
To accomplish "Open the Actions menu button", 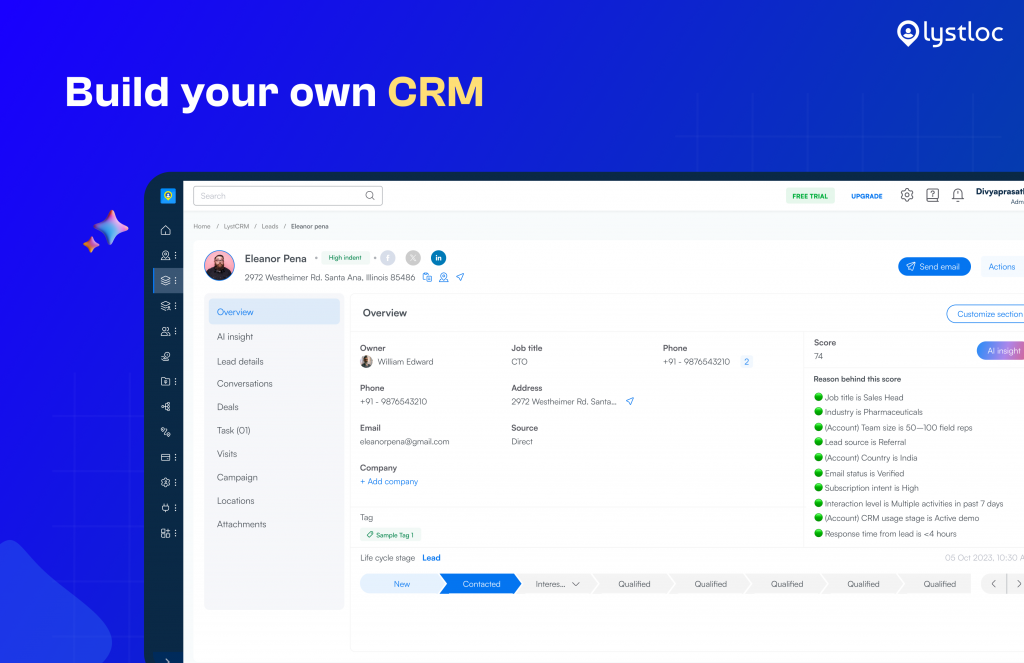I will [1002, 267].
